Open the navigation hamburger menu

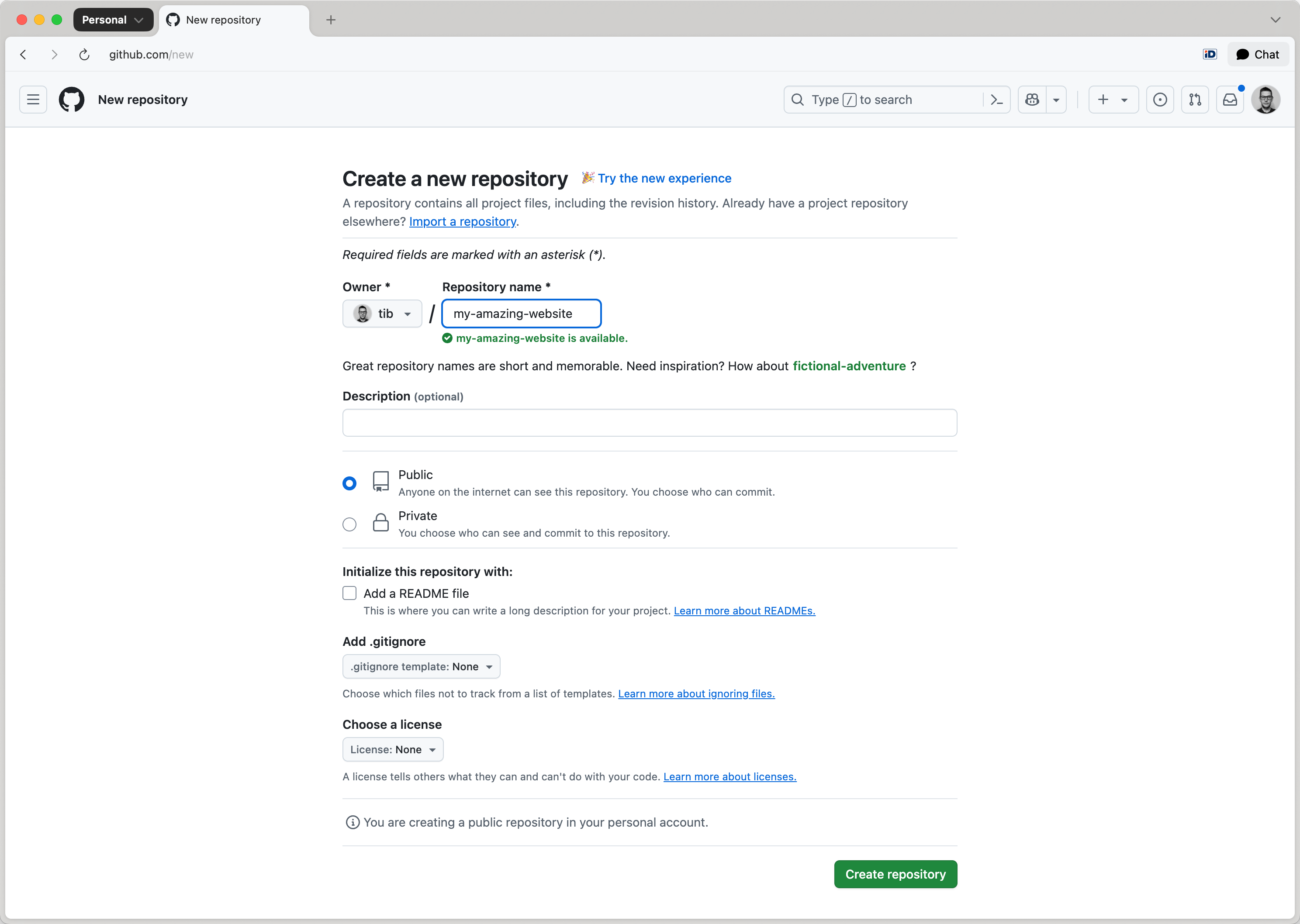pyautogui.click(x=33, y=99)
